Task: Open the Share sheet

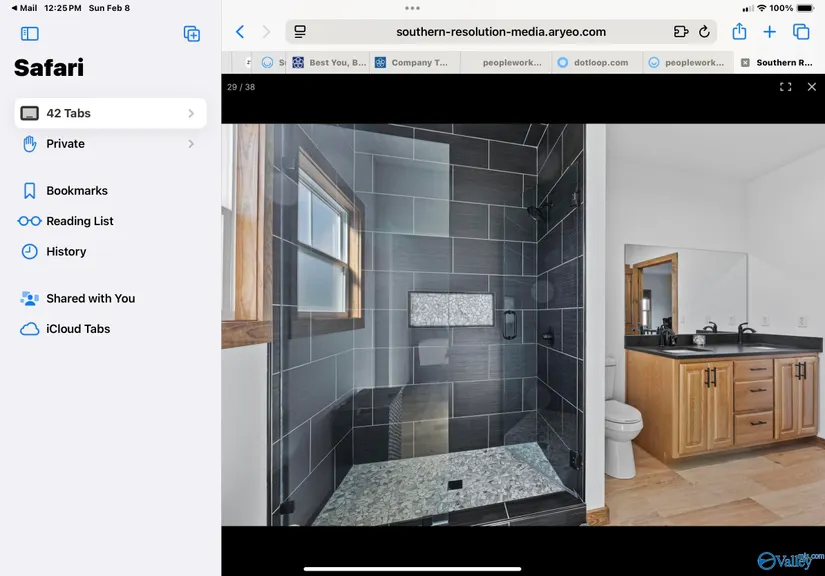Action: pos(740,32)
